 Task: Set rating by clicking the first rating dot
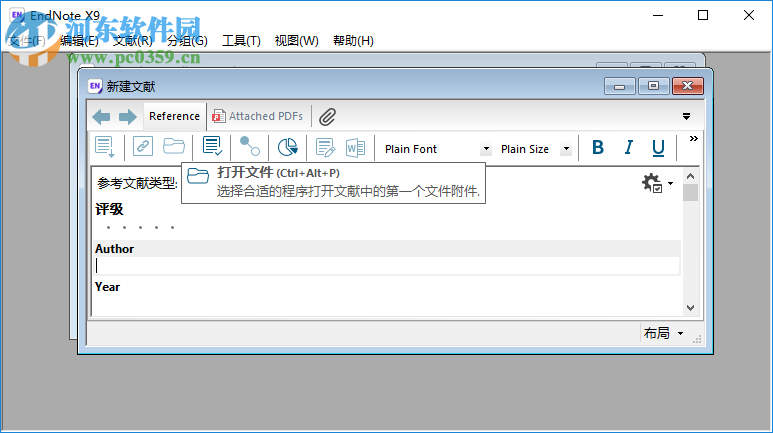pyautogui.click(x=108, y=227)
